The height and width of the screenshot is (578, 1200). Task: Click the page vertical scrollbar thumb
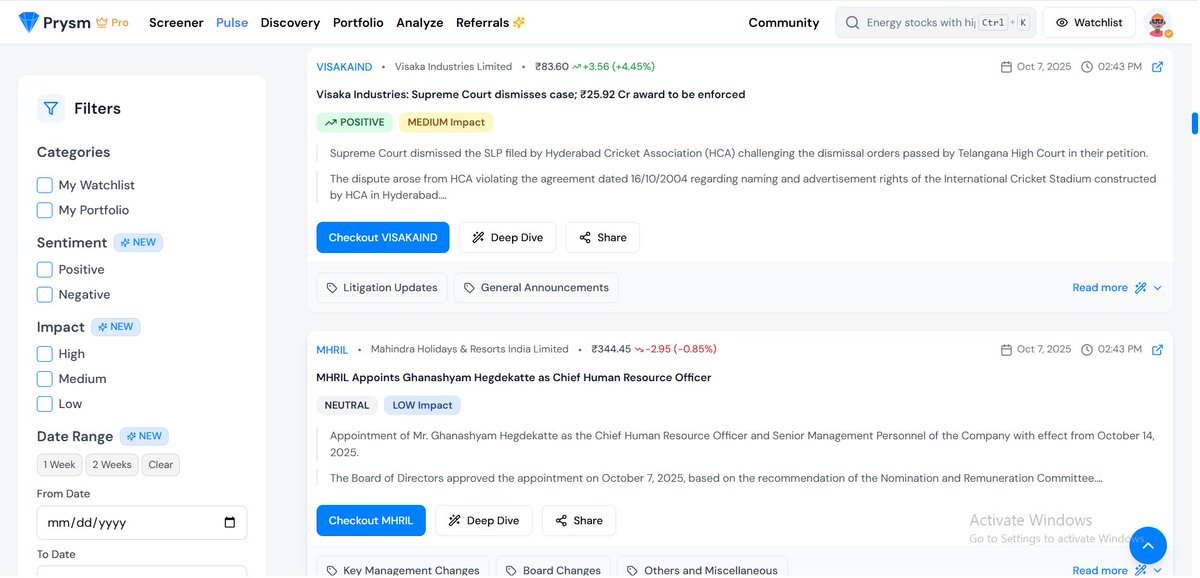(1194, 122)
